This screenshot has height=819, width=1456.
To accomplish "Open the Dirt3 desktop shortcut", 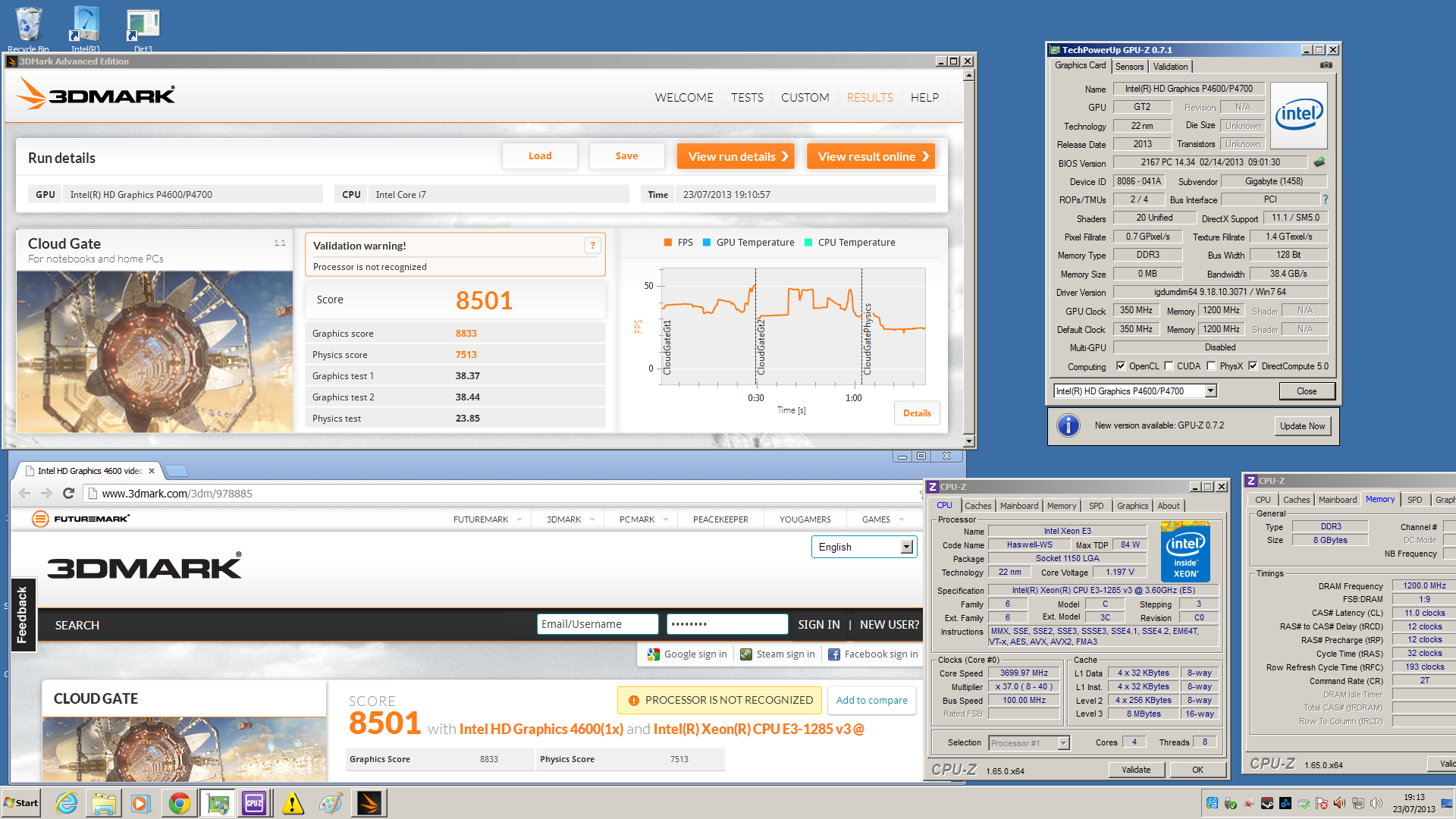I will (143, 29).
